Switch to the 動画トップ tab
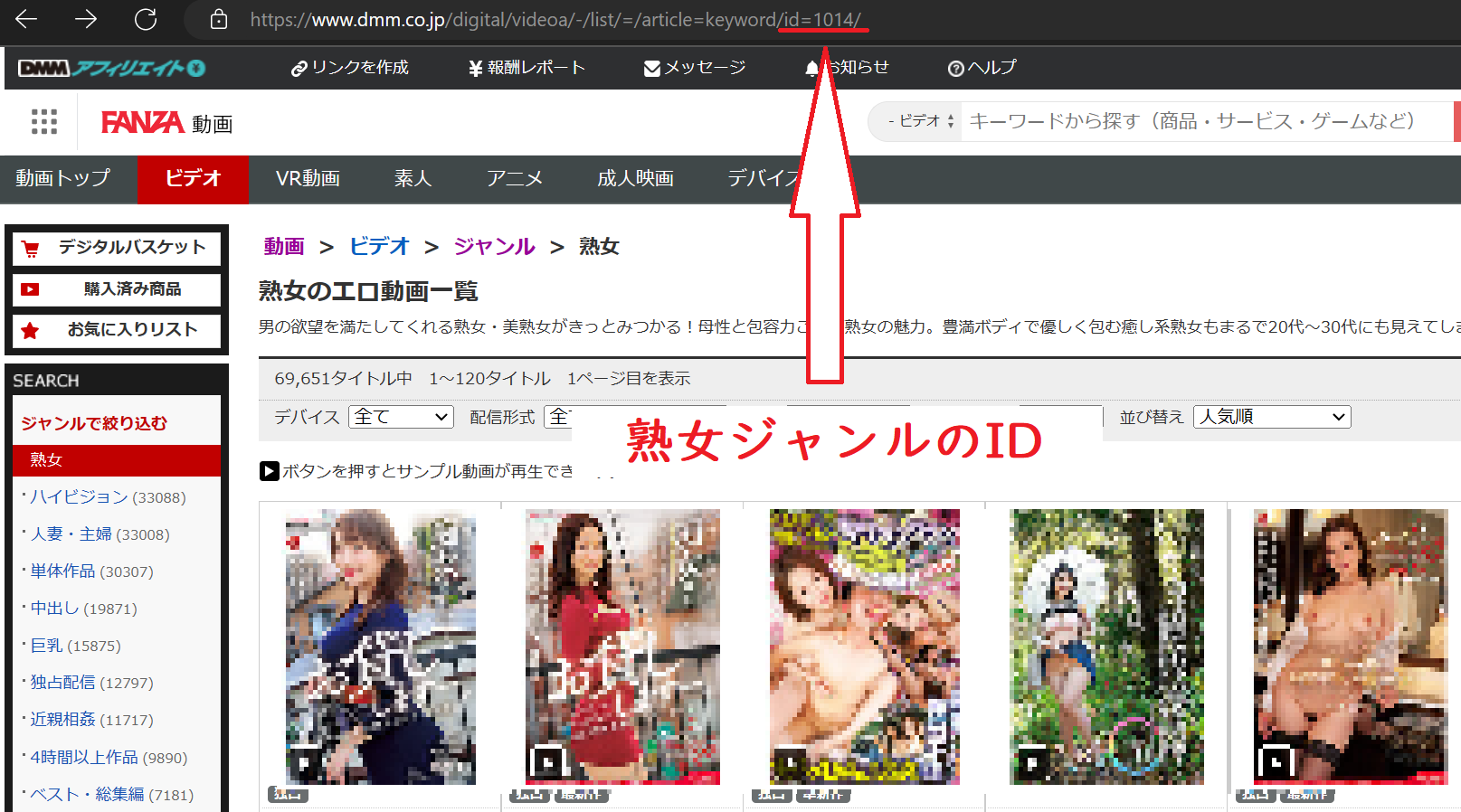Viewport: 1461px width, 812px height. click(x=63, y=179)
